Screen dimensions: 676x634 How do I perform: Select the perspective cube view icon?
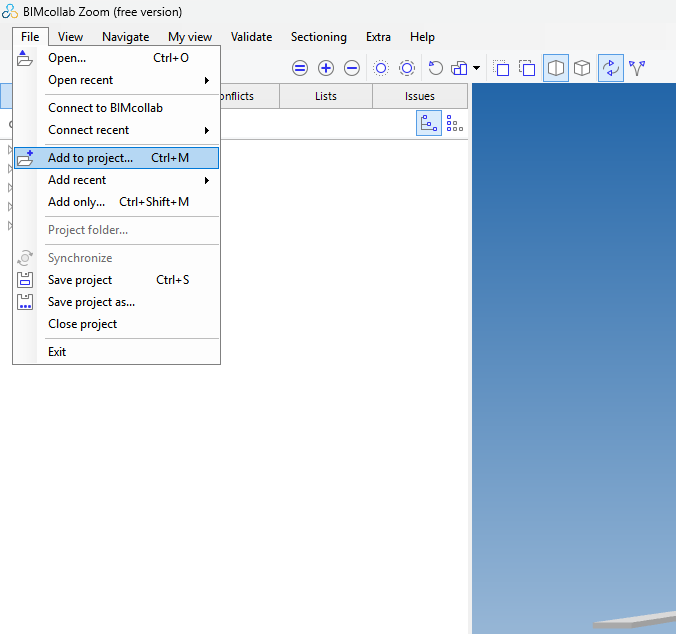pyautogui.click(x=582, y=68)
